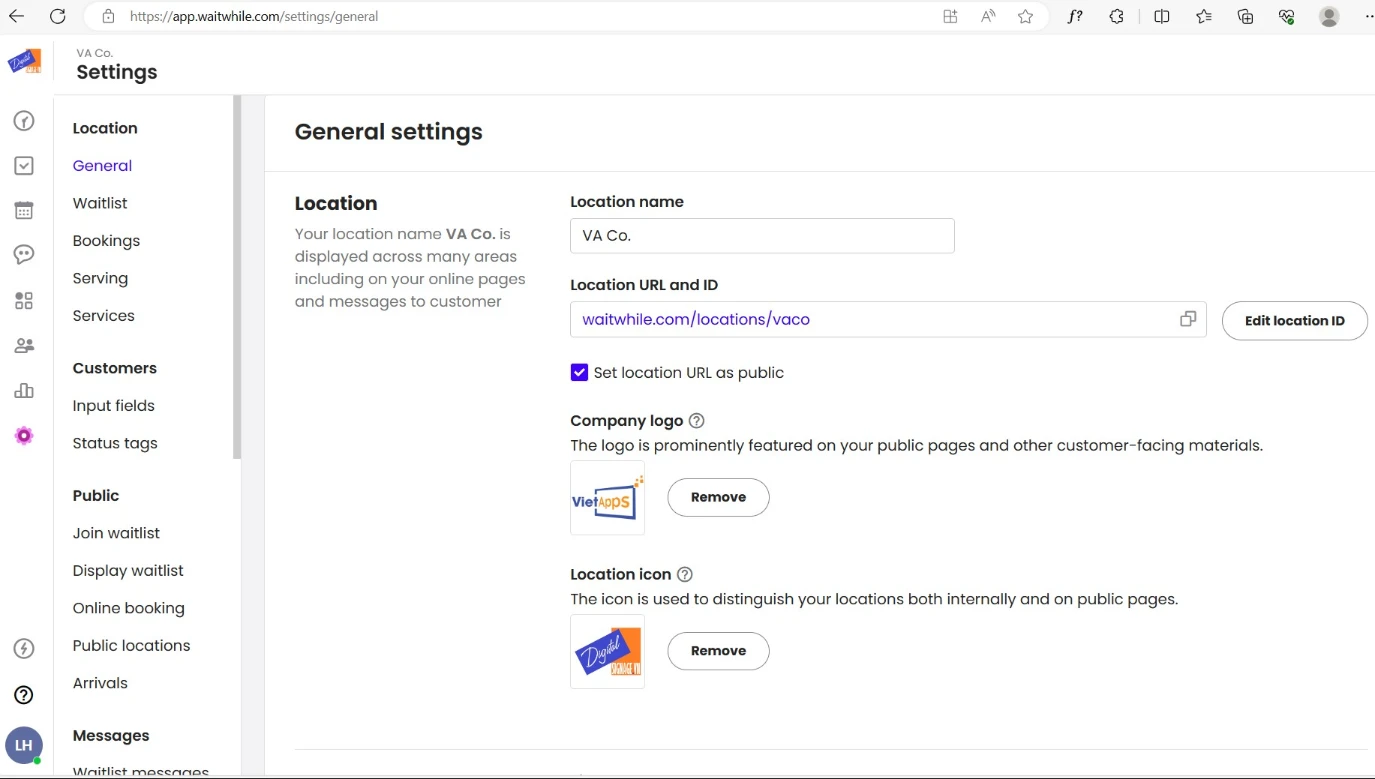Remove the location icon

point(718,651)
